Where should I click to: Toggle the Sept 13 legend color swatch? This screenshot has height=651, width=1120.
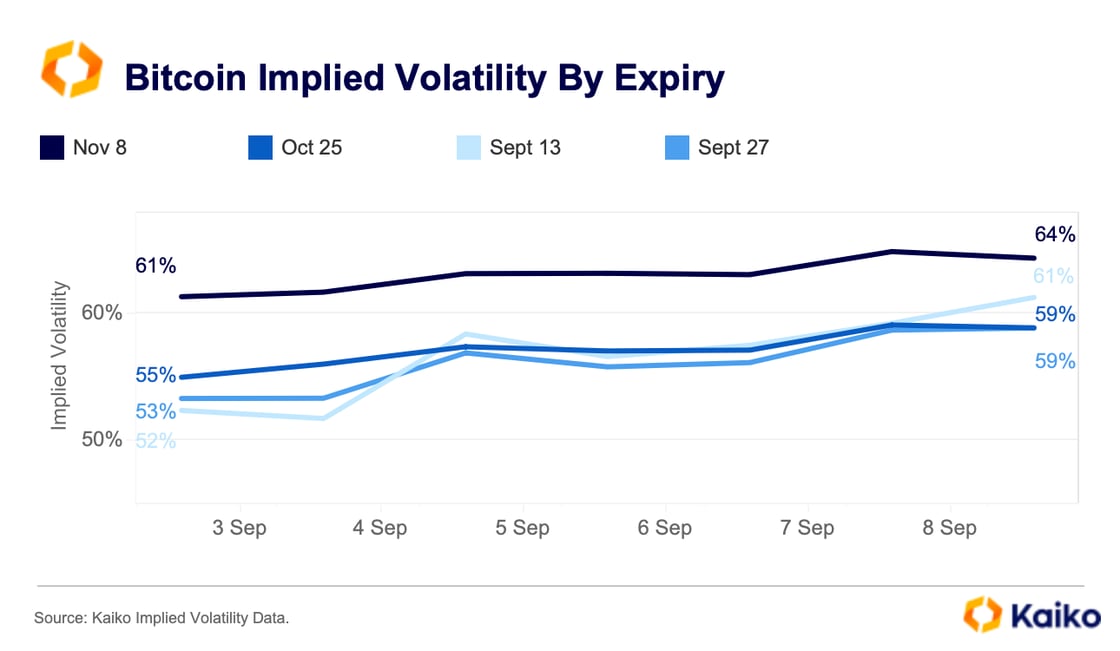[469, 148]
